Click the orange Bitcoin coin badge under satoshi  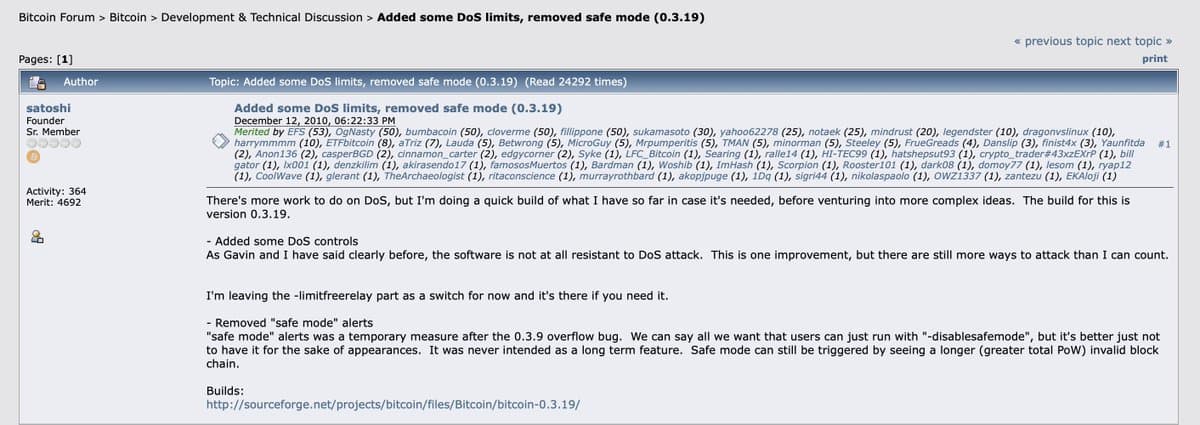(32, 157)
